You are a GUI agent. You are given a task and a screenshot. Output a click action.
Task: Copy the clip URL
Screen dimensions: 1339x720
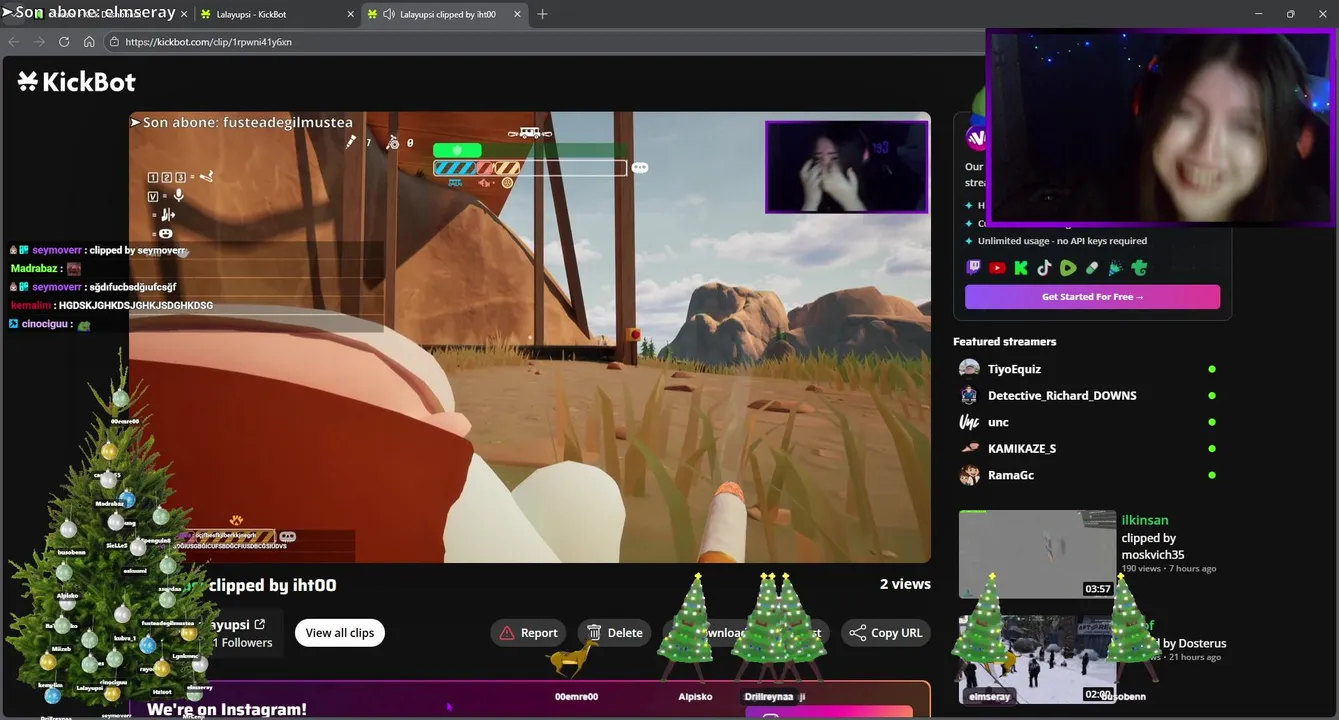coord(885,633)
